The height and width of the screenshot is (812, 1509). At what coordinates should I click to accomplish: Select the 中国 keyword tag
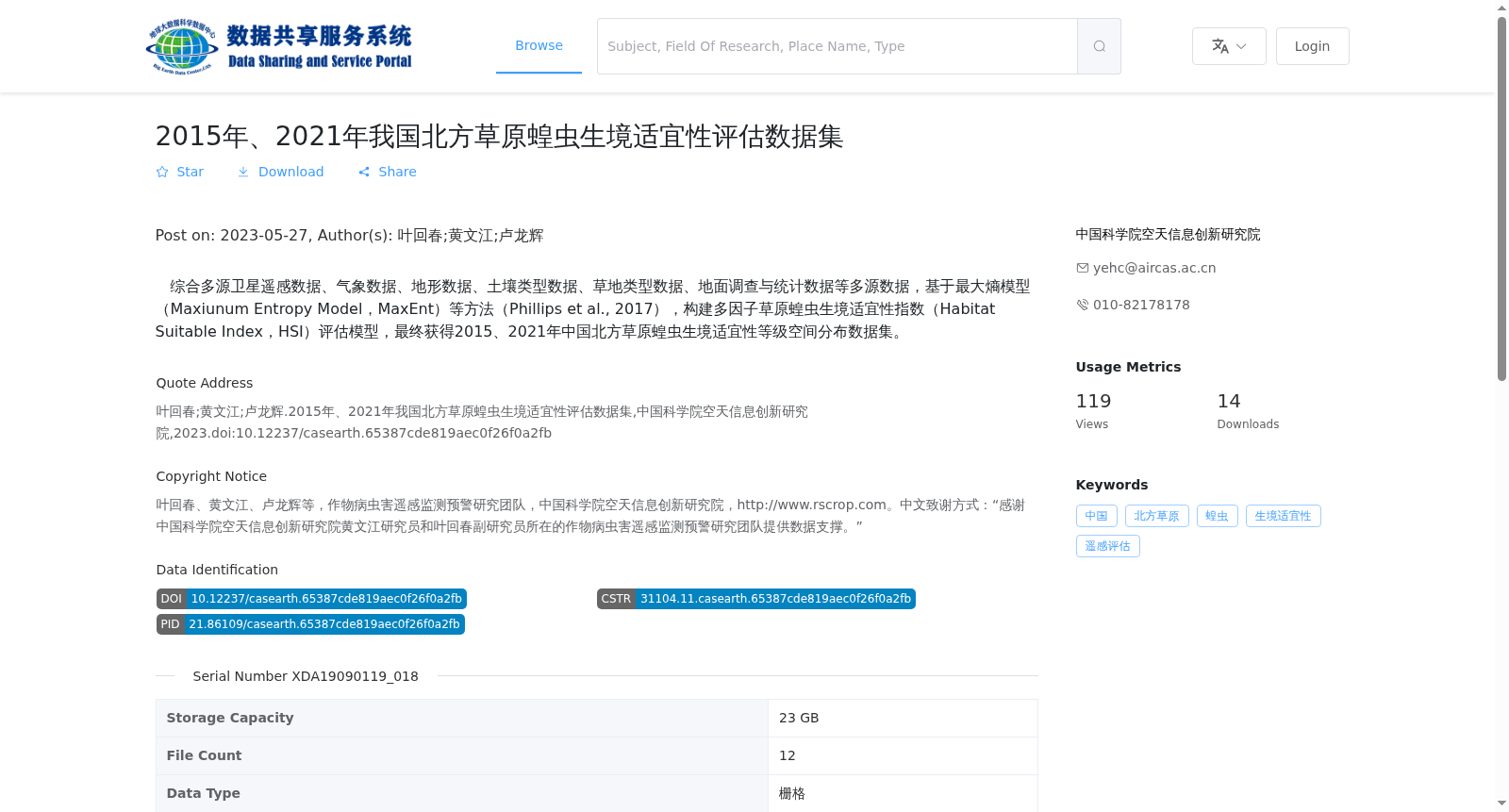[1097, 516]
